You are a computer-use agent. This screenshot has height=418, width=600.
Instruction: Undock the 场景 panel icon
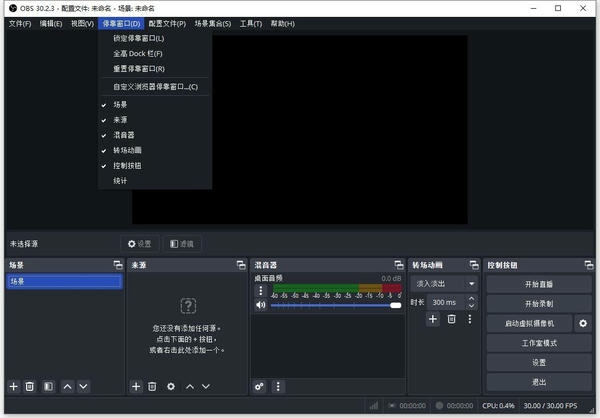(118, 265)
